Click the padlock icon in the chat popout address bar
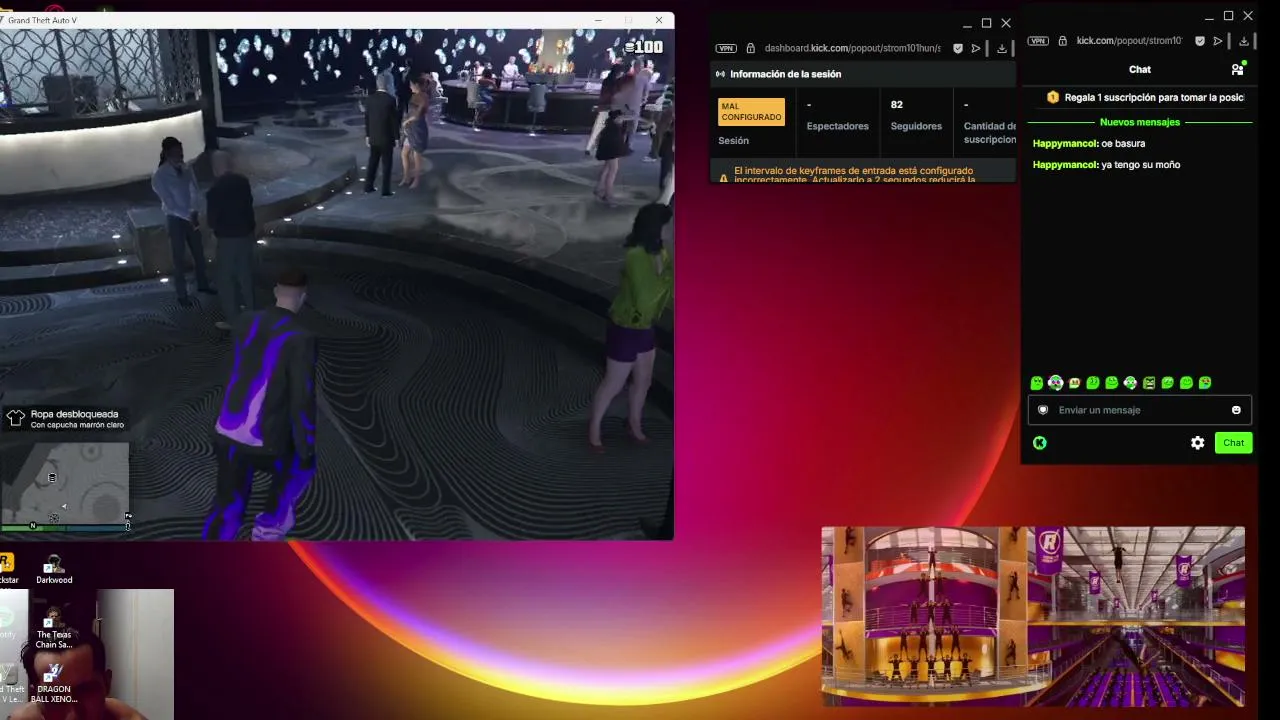 pyautogui.click(x=1062, y=41)
